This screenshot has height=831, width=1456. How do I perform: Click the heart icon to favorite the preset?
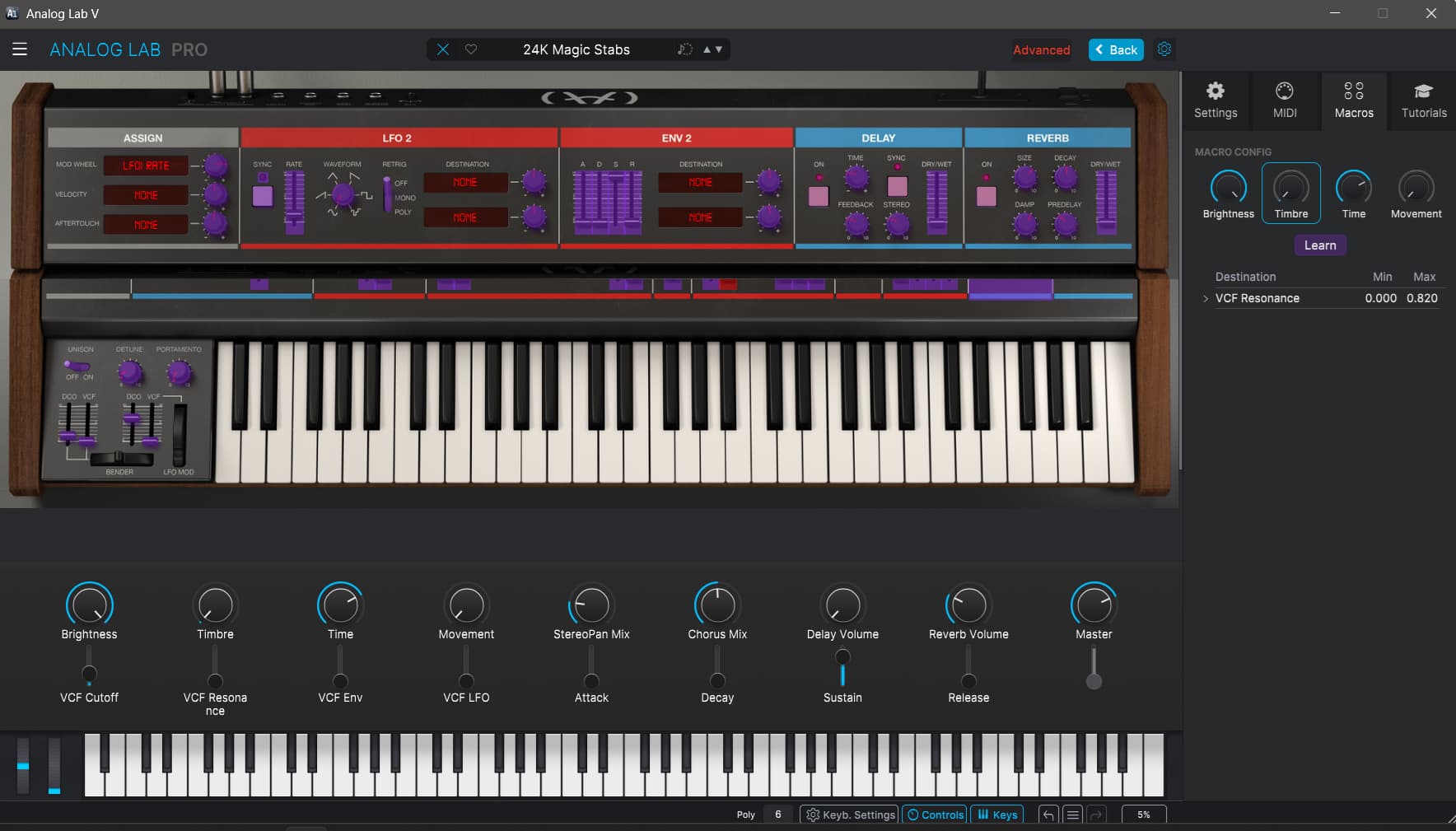471,49
